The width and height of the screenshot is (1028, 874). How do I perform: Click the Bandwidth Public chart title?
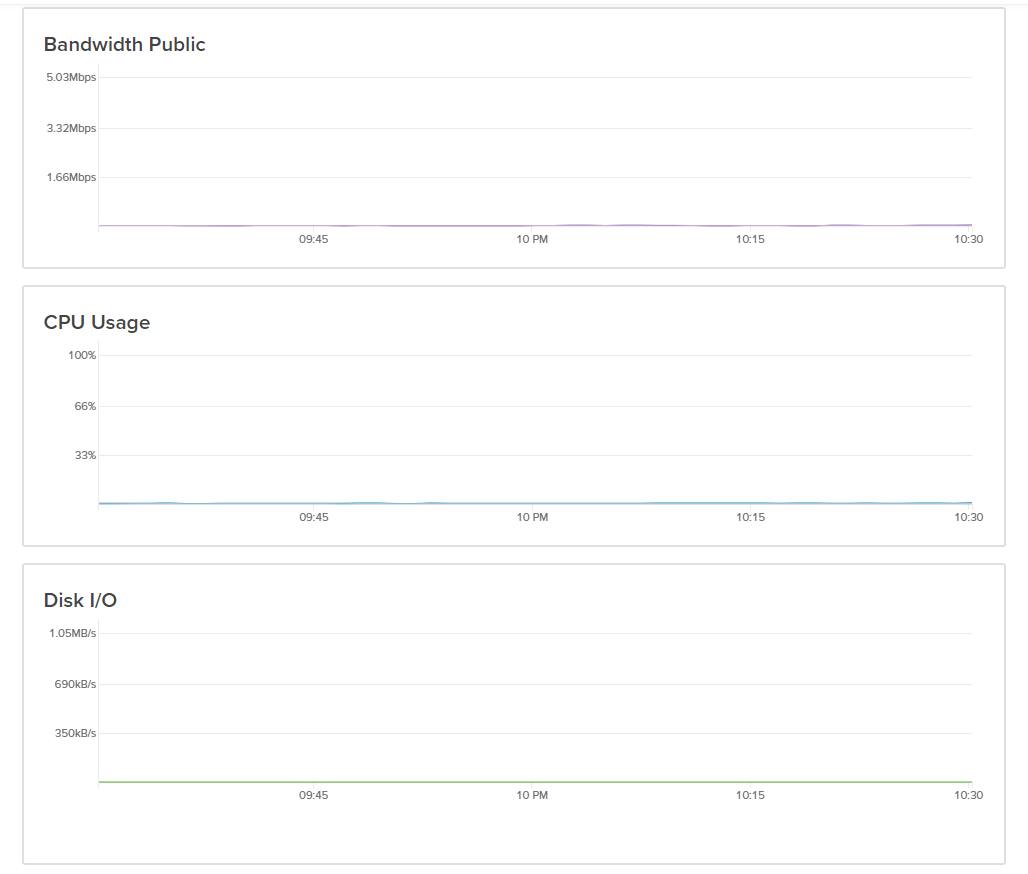[x=124, y=45]
